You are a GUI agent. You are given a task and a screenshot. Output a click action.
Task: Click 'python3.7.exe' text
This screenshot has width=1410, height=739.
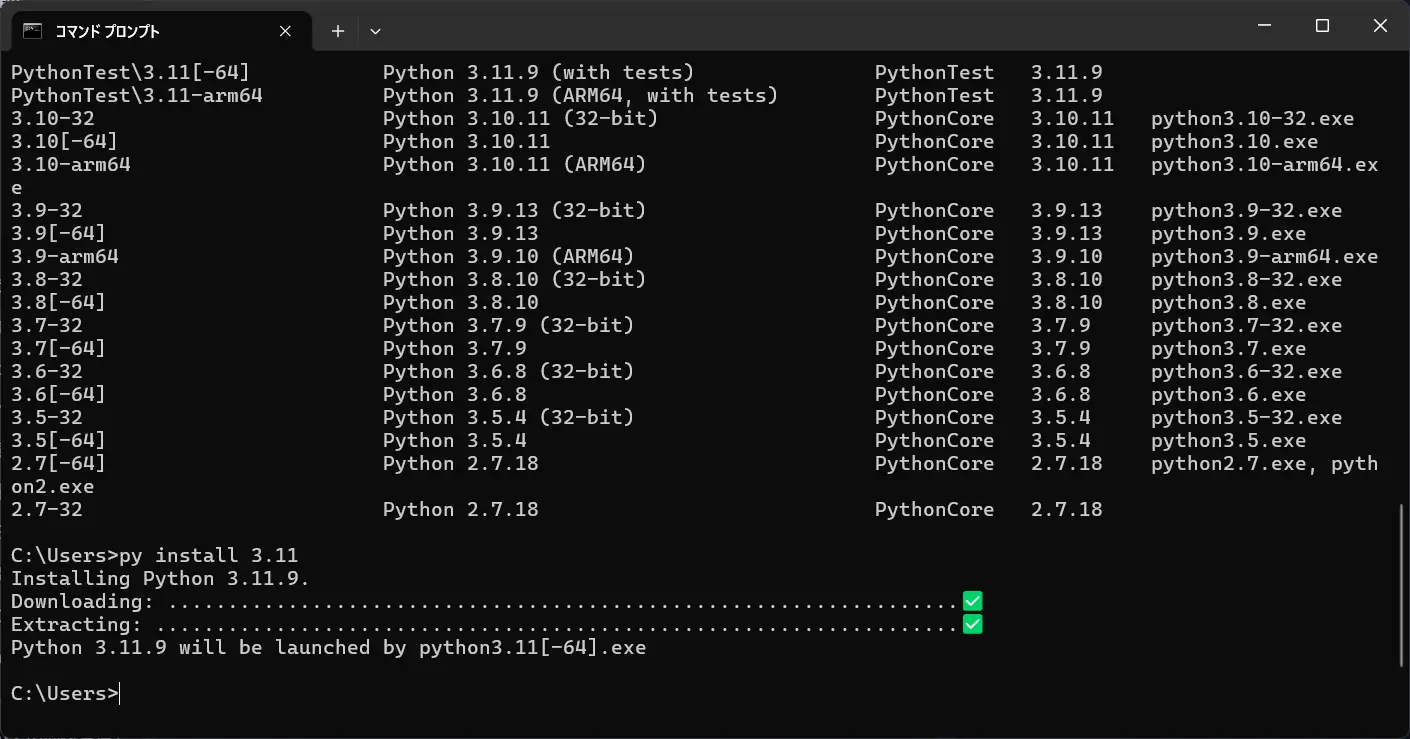point(1228,348)
